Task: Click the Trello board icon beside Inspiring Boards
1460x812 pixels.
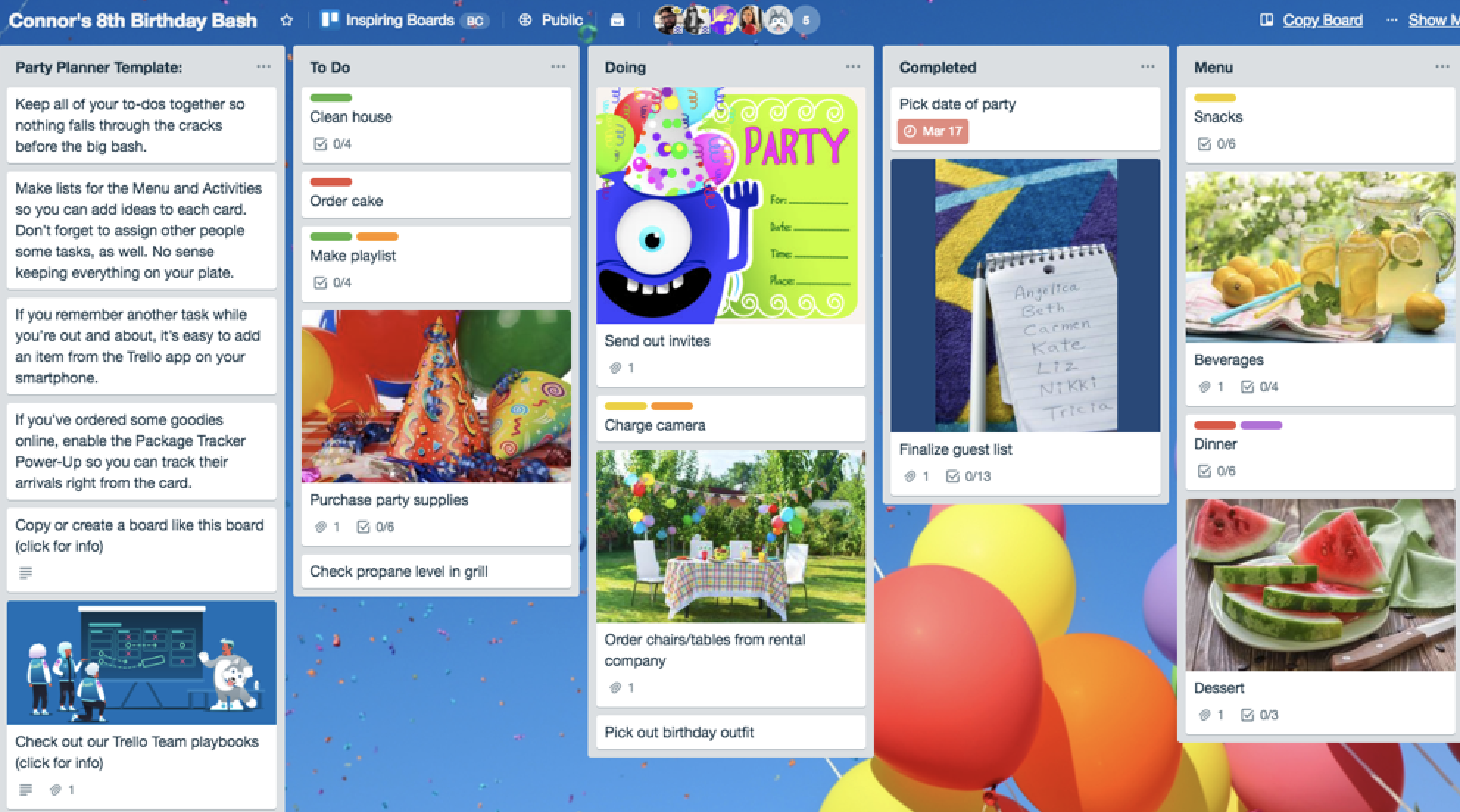Action: coord(330,20)
